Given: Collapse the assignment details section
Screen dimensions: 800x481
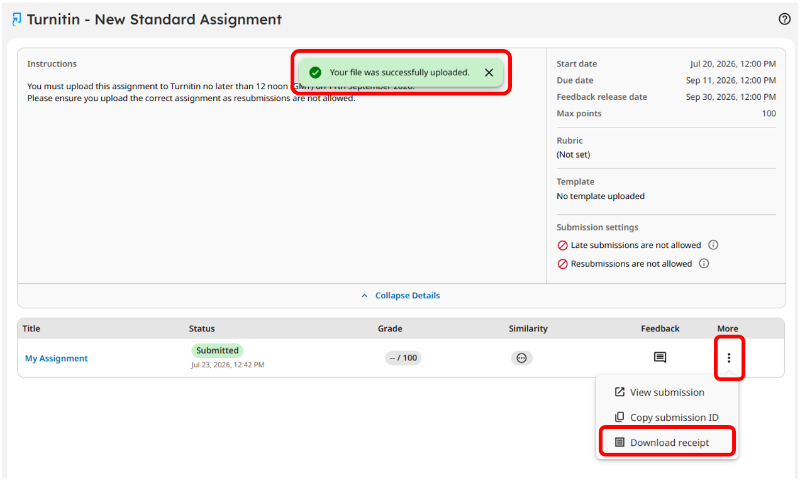Looking at the screenshot, I should tap(401, 295).
